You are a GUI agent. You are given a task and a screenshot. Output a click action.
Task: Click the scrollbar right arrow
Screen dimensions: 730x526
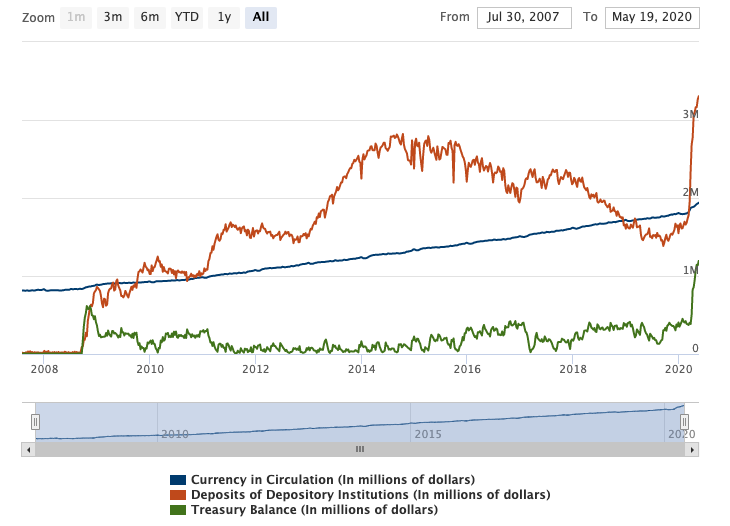(x=691, y=450)
